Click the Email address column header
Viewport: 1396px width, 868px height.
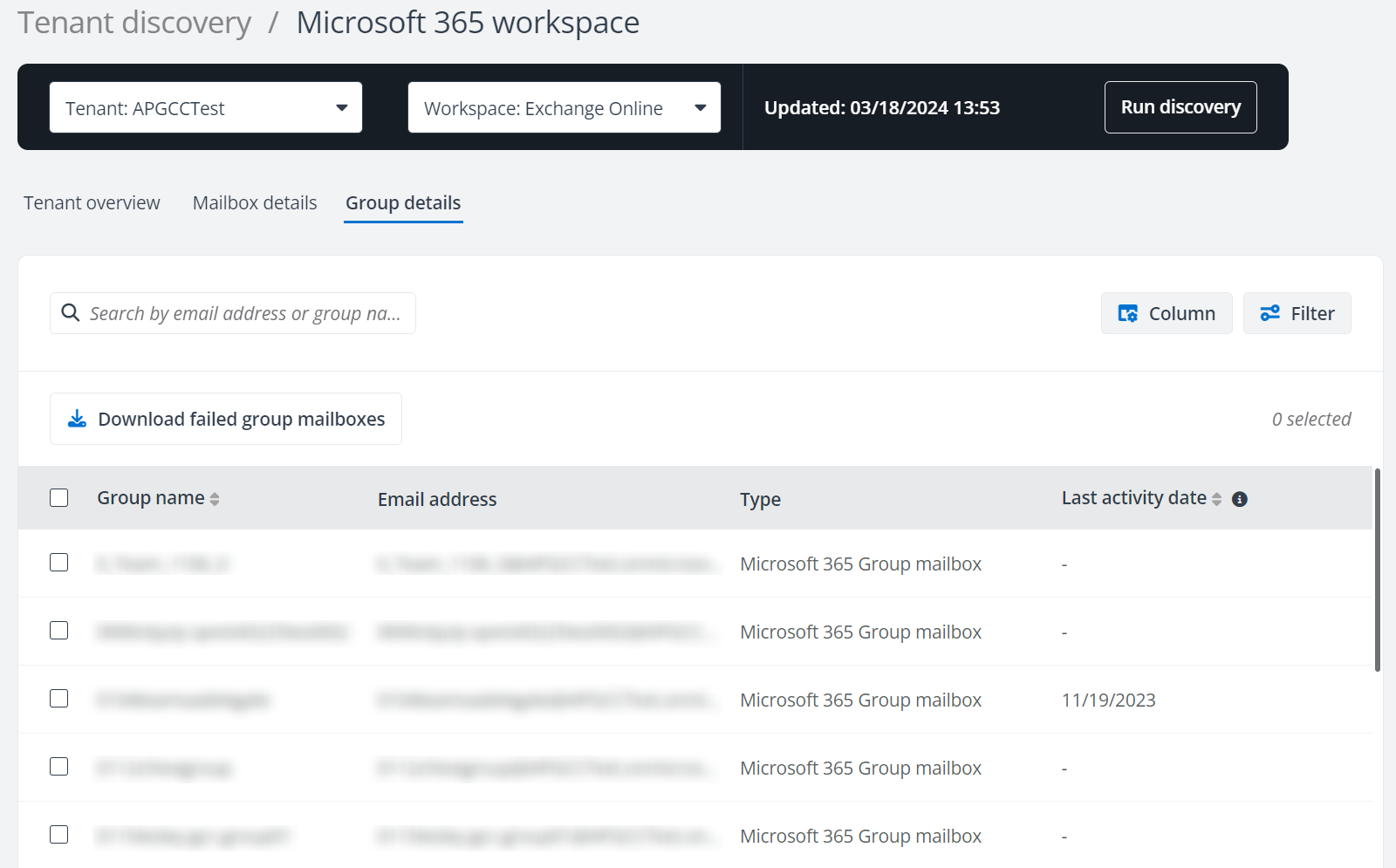[x=436, y=498]
